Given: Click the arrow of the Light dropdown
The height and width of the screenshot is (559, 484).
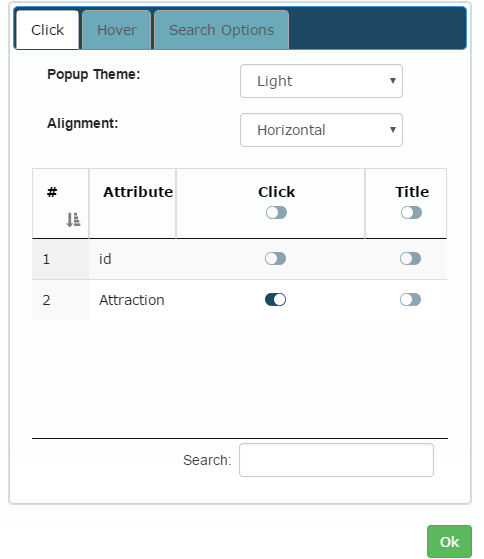Looking at the screenshot, I should (x=393, y=81).
